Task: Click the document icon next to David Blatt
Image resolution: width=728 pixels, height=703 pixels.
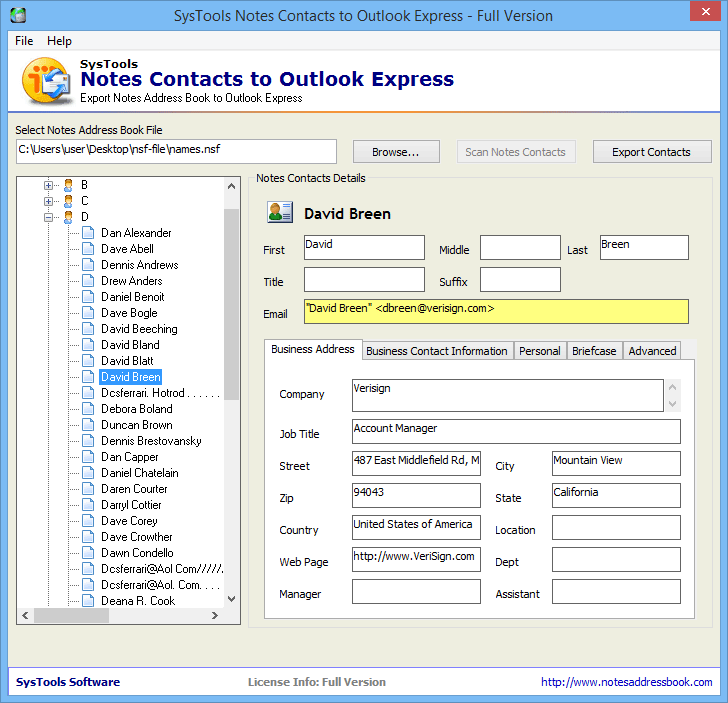Action: (88, 361)
